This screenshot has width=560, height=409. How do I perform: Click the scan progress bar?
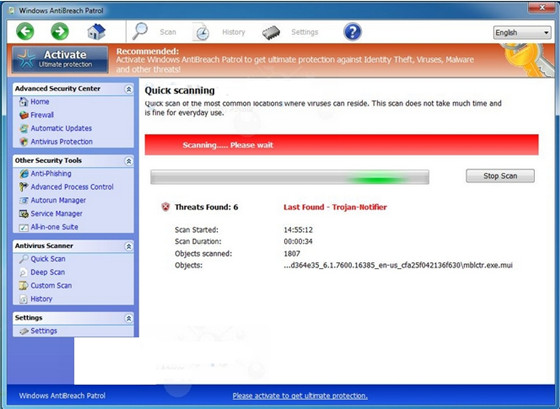point(290,177)
